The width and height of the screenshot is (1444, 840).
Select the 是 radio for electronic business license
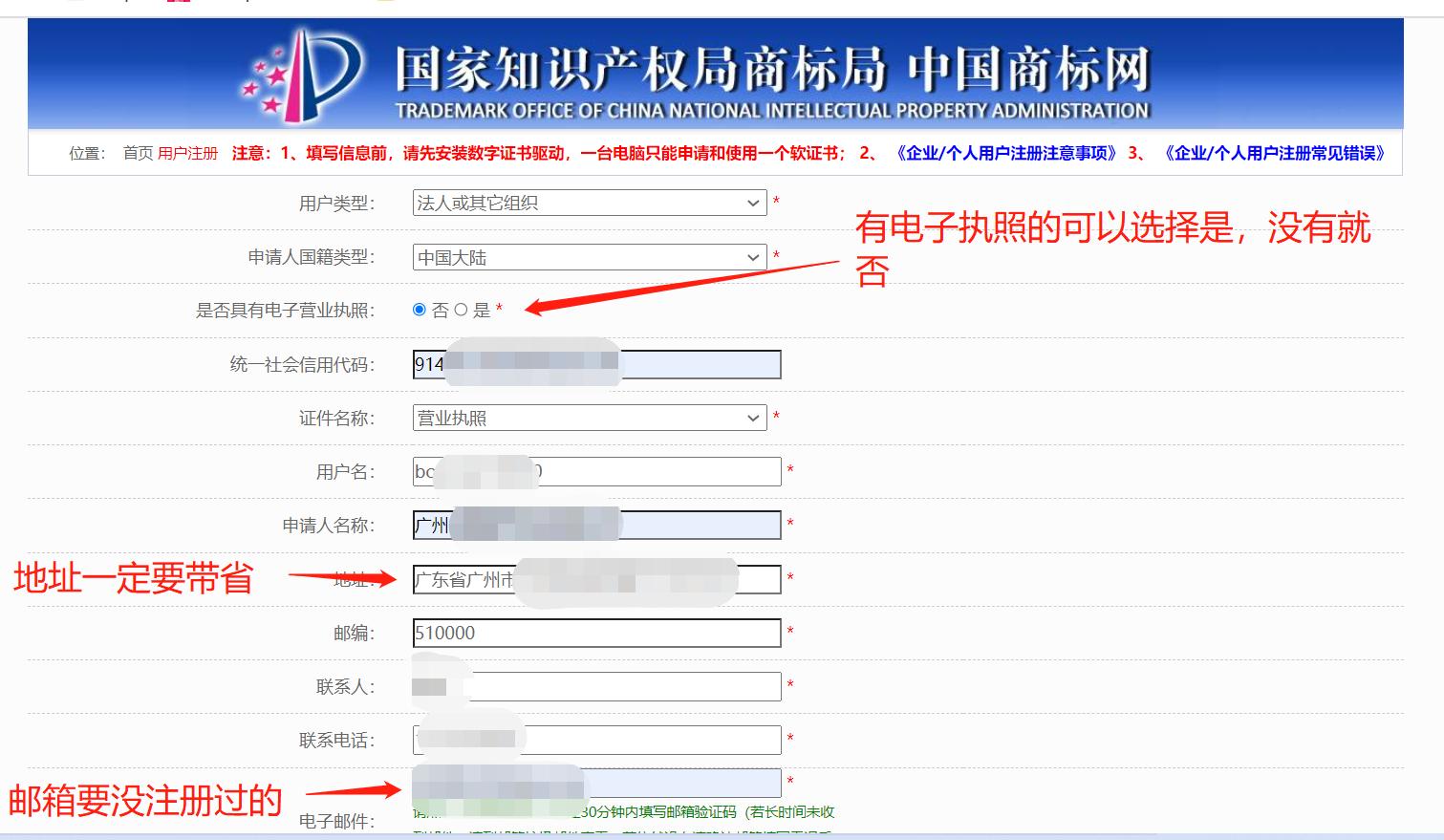pyautogui.click(x=459, y=311)
